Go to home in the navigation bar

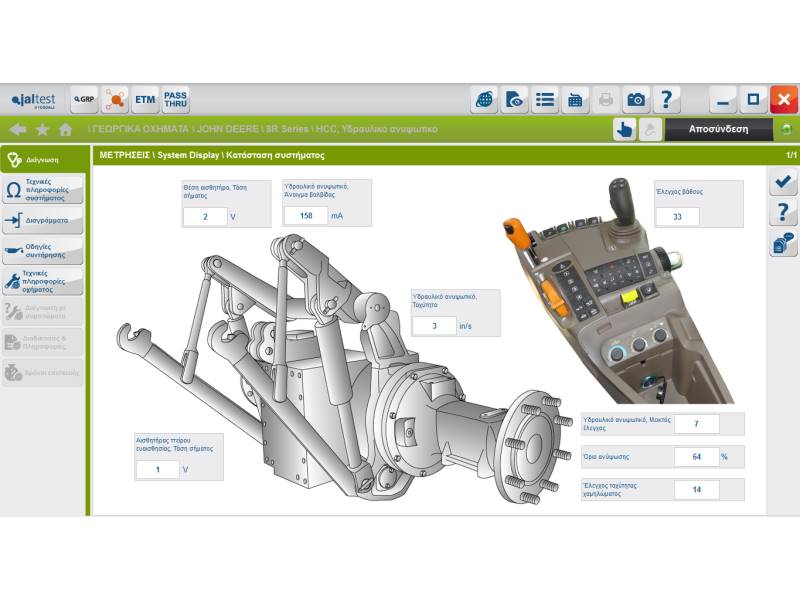tap(66, 129)
